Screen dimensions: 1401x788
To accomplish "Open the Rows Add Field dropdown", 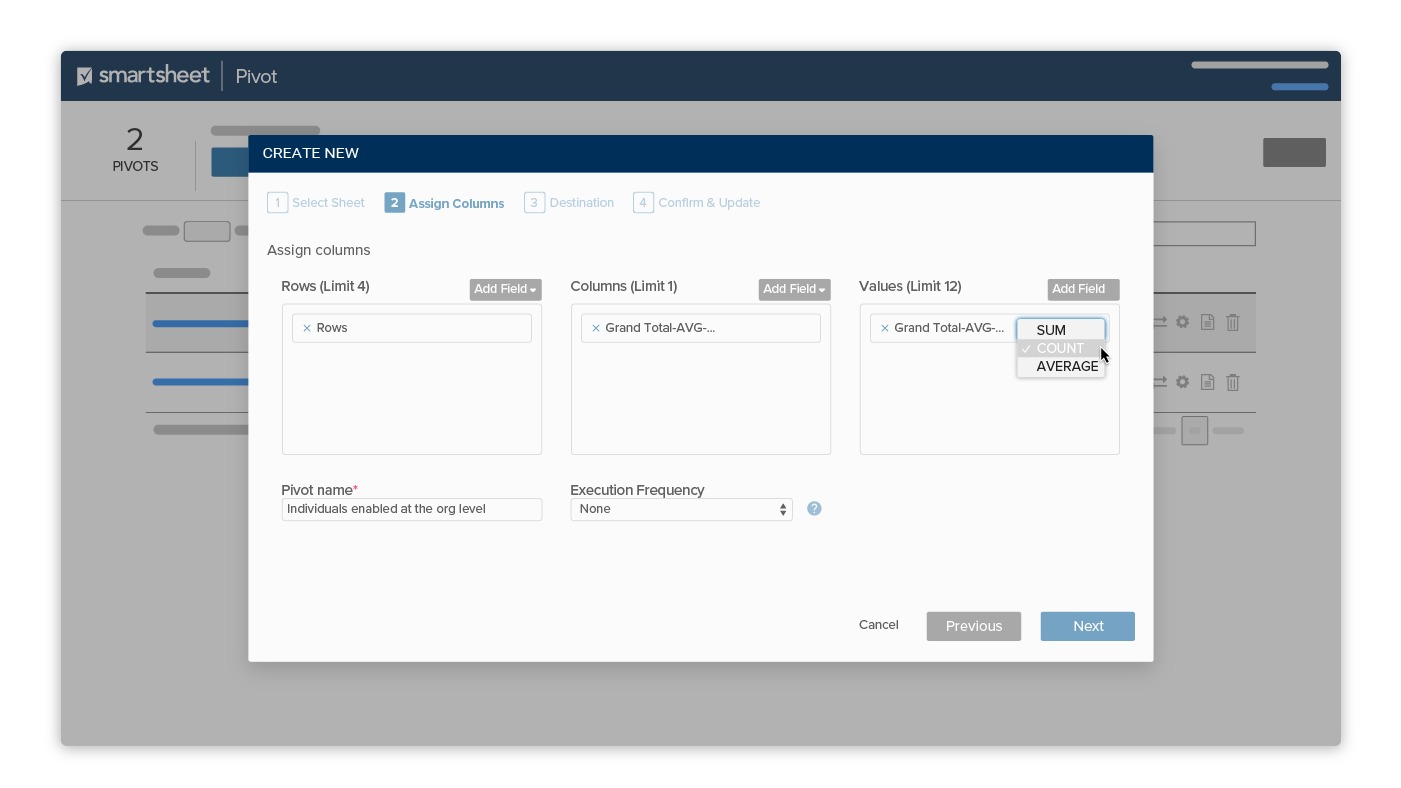I will [x=505, y=289].
